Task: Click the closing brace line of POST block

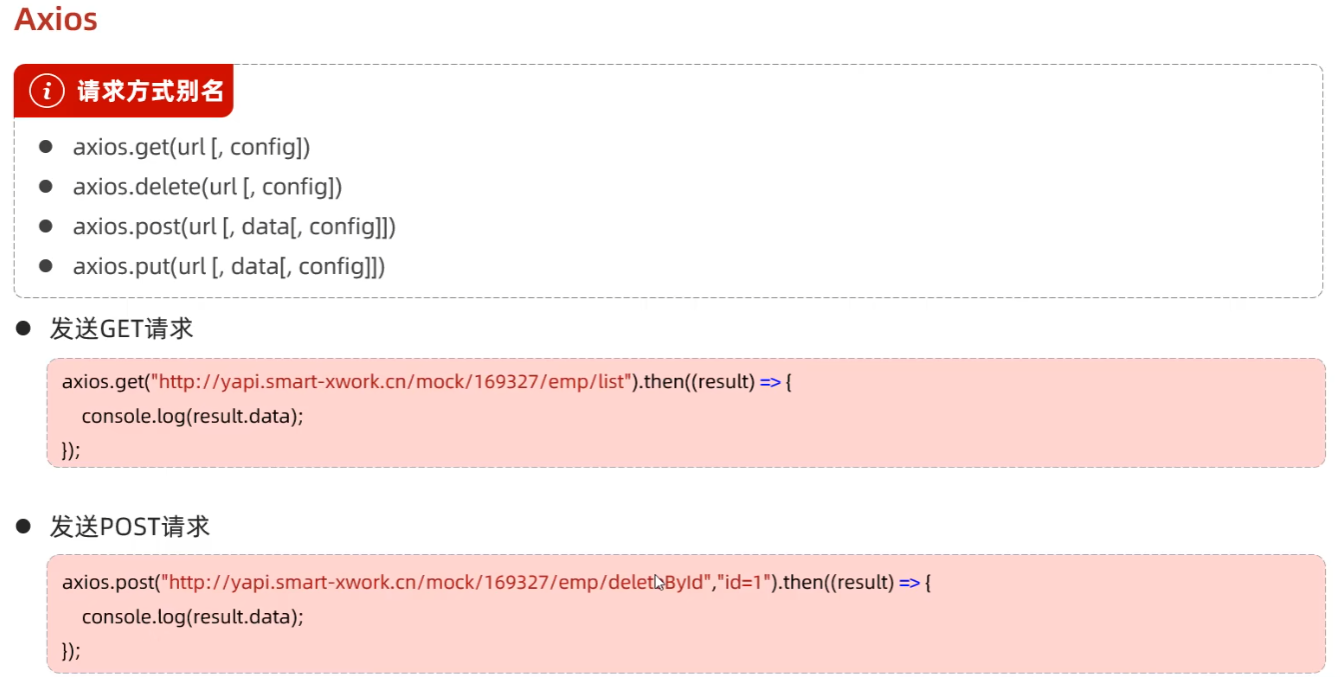Action: coord(71,650)
